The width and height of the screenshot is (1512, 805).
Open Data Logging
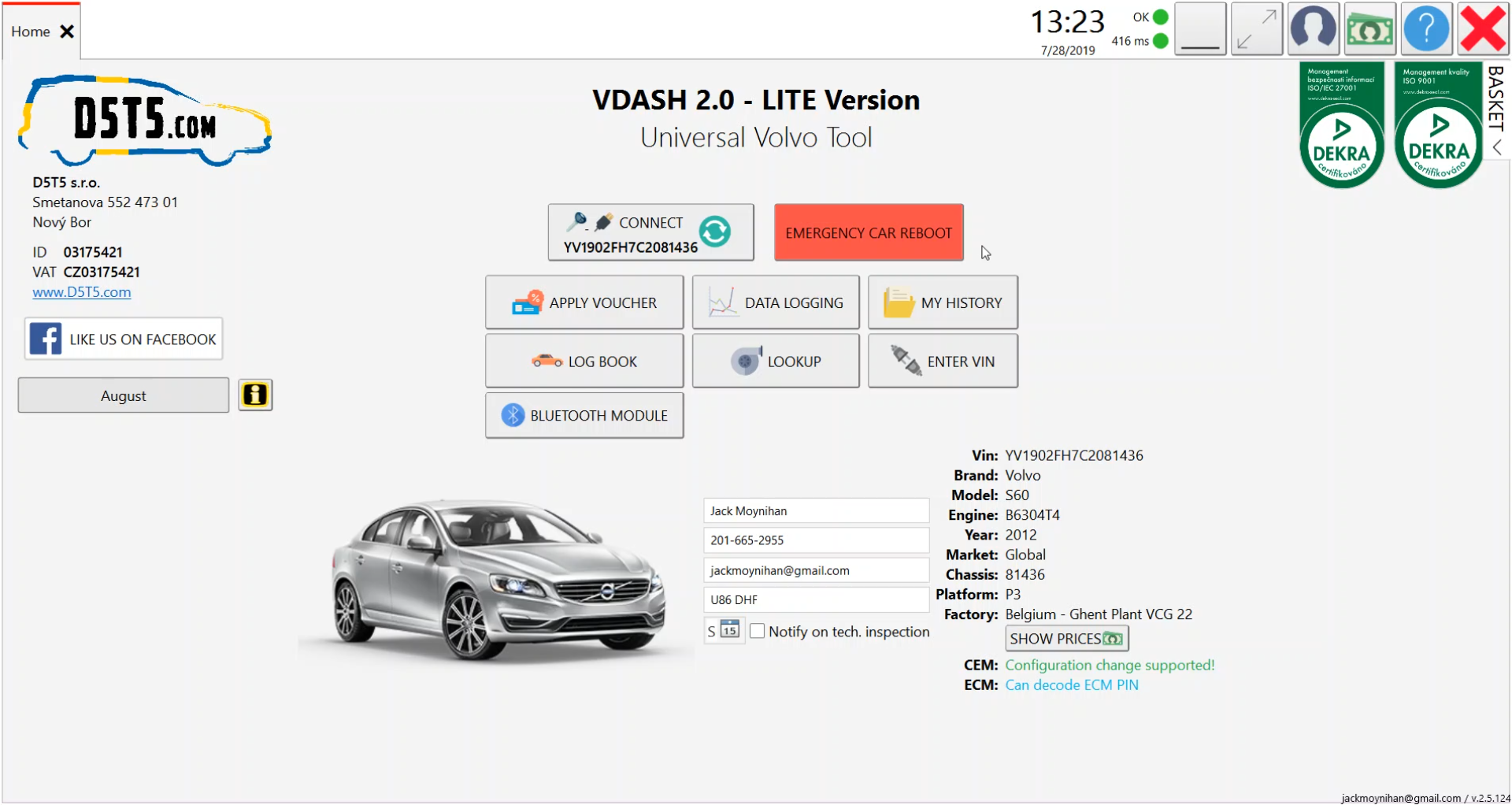point(776,302)
